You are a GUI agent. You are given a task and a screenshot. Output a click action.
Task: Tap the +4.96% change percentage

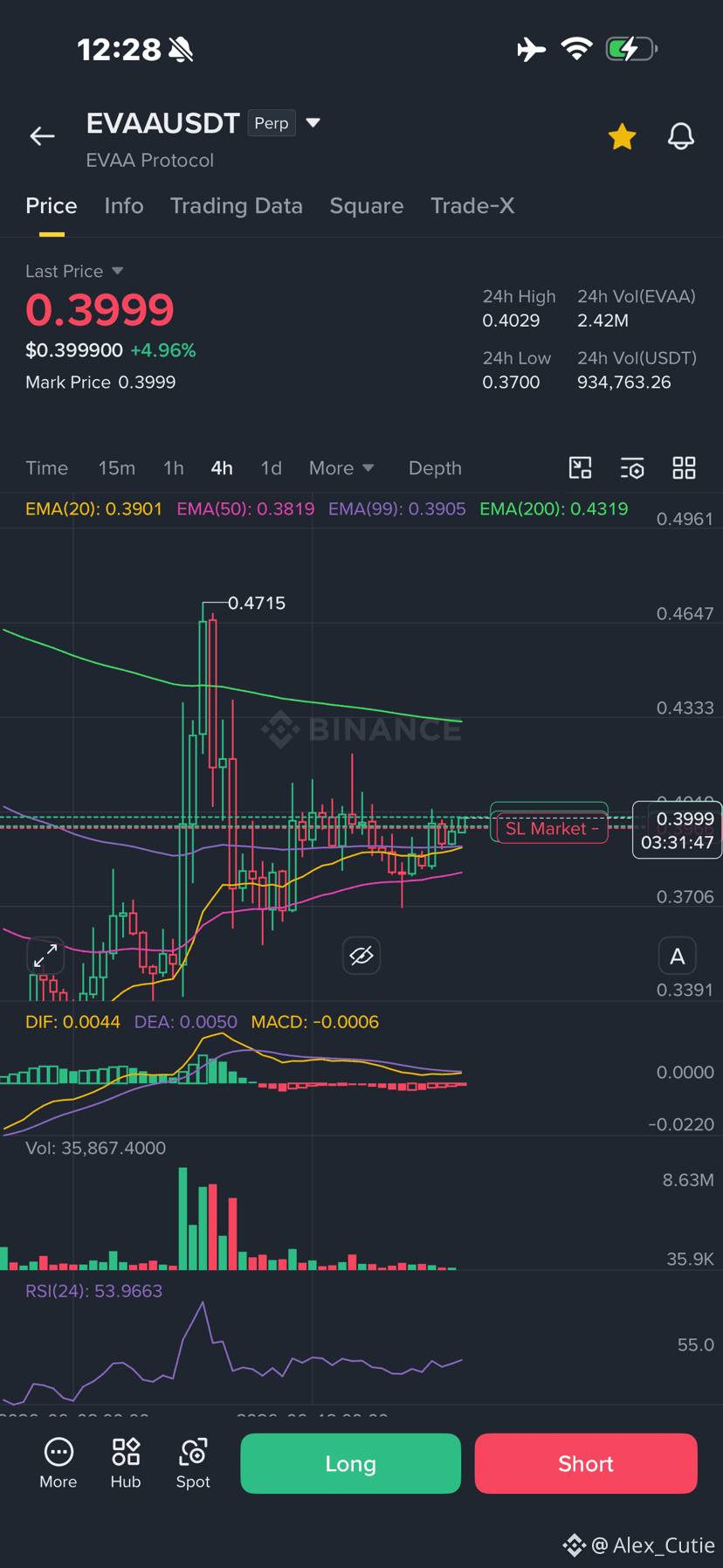click(x=163, y=350)
